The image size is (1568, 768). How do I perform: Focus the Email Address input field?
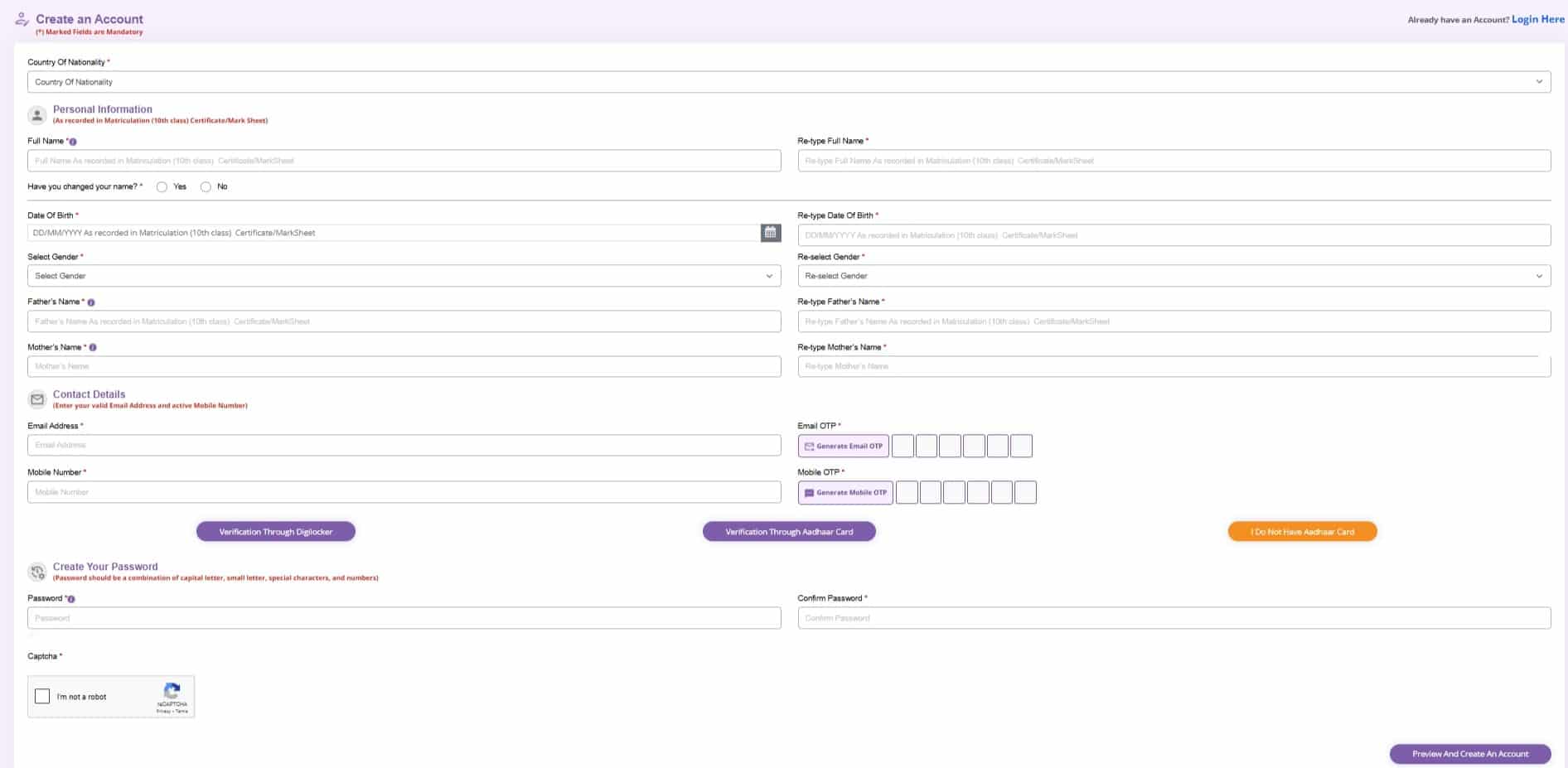pos(404,446)
